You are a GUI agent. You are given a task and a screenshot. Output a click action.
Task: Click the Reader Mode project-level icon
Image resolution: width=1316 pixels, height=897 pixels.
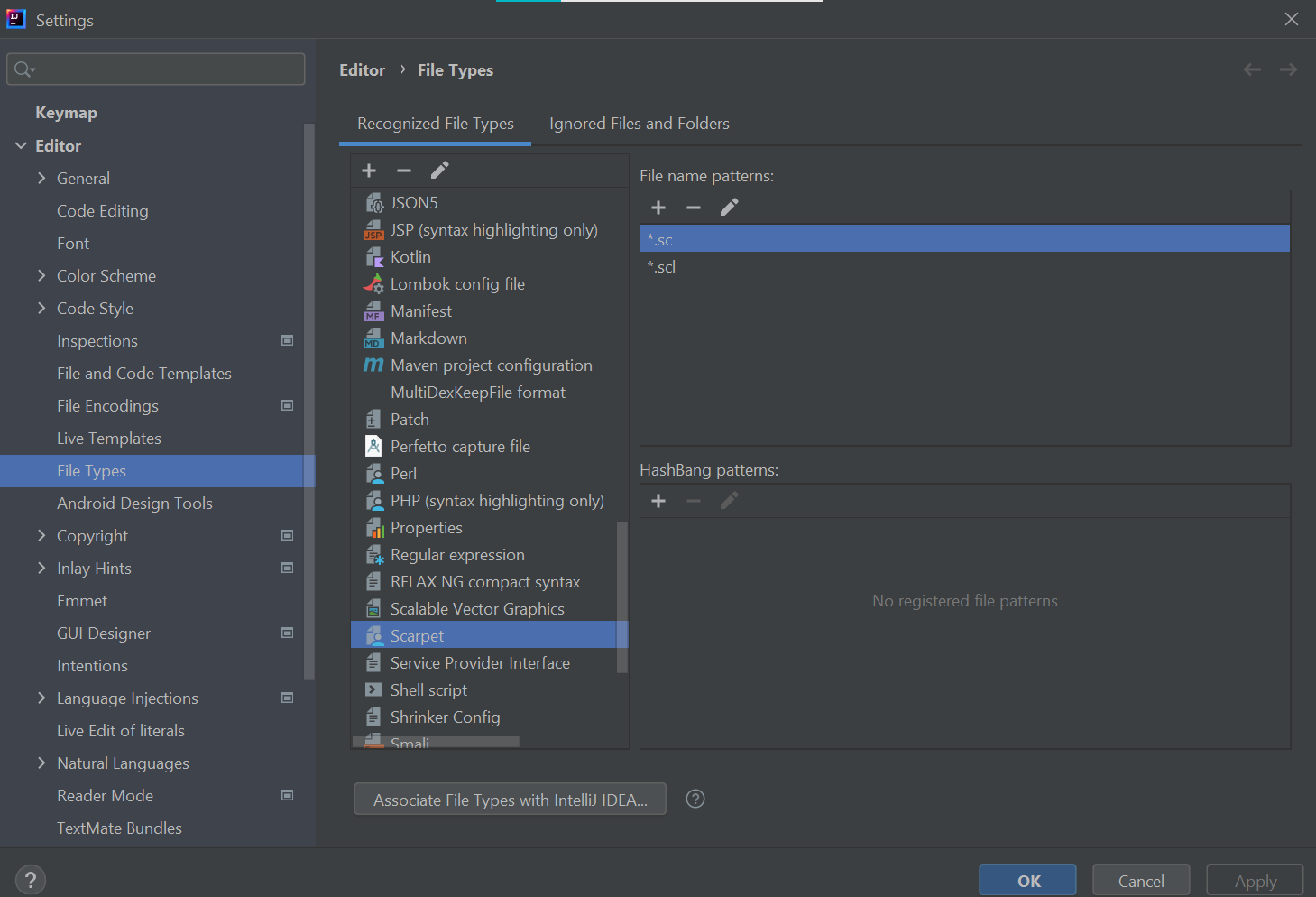[288, 795]
